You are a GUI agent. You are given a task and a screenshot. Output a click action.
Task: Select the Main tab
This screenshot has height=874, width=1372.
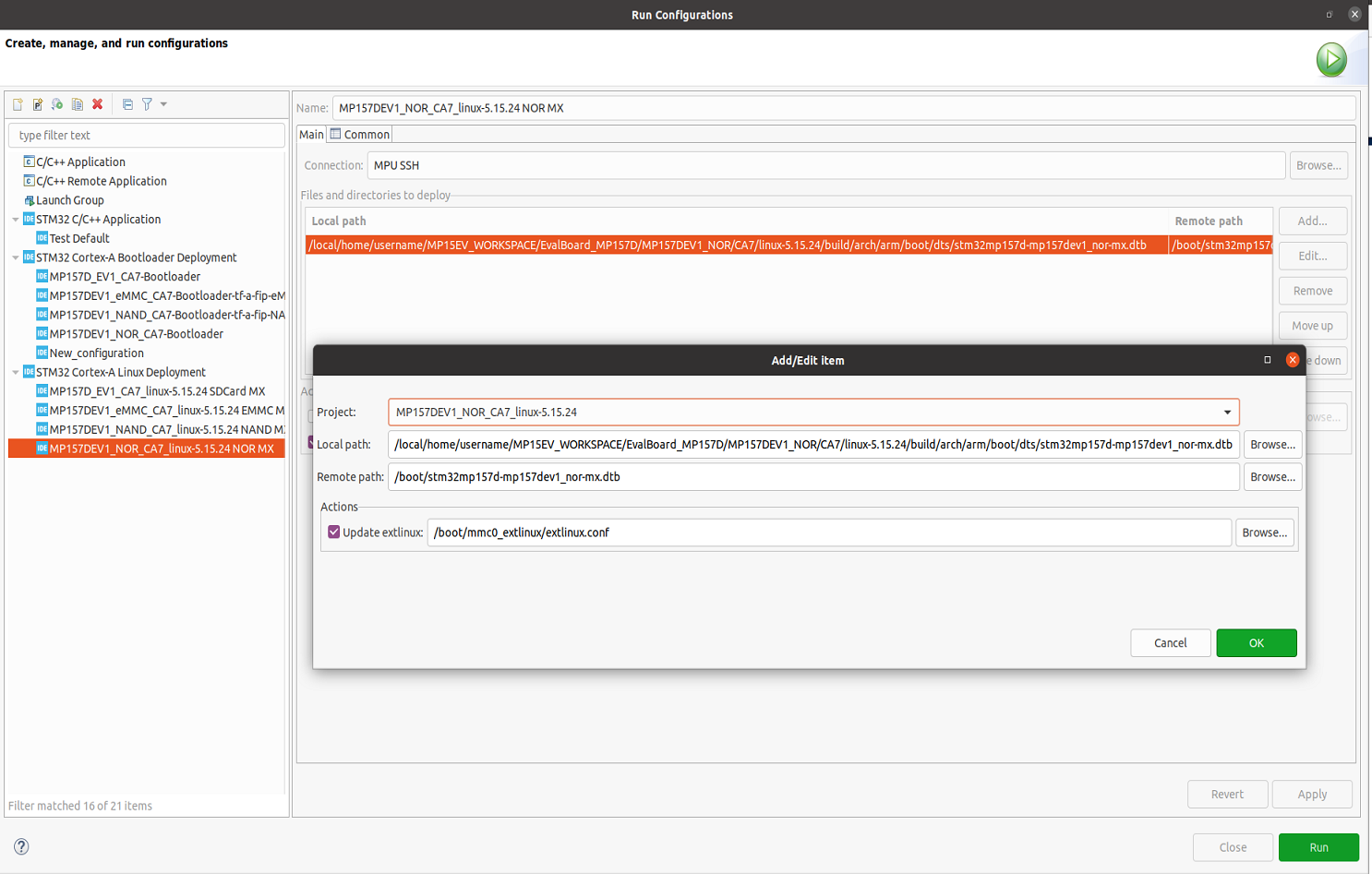coord(311,135)
